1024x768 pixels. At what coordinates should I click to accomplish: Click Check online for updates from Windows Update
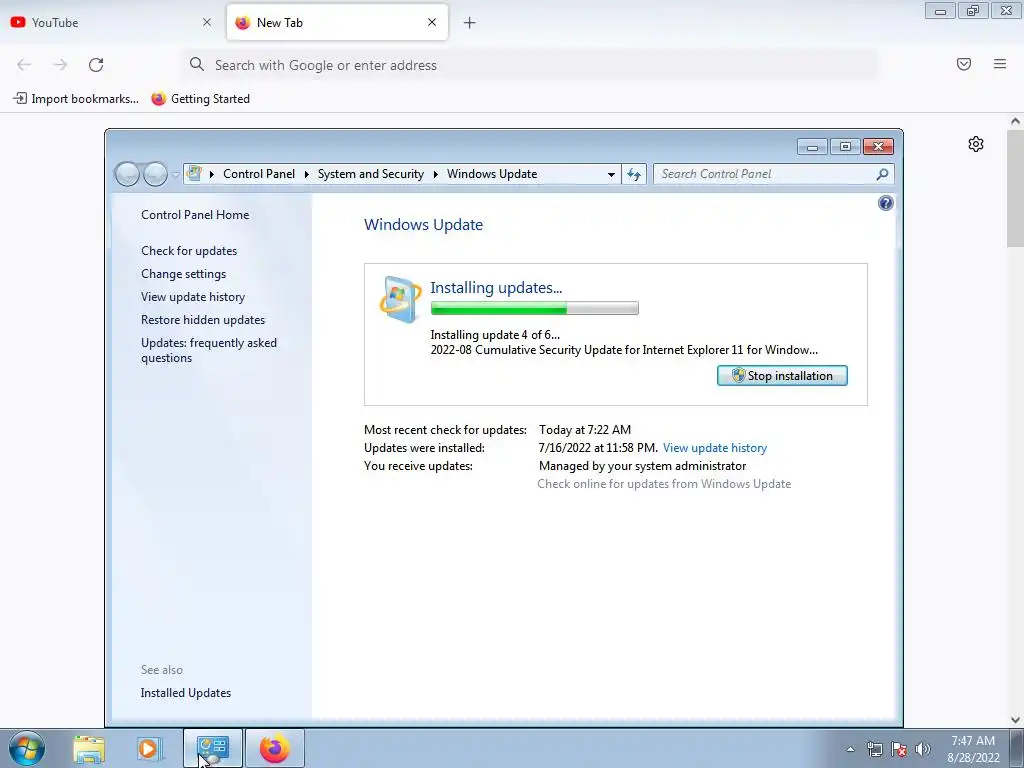664,484
